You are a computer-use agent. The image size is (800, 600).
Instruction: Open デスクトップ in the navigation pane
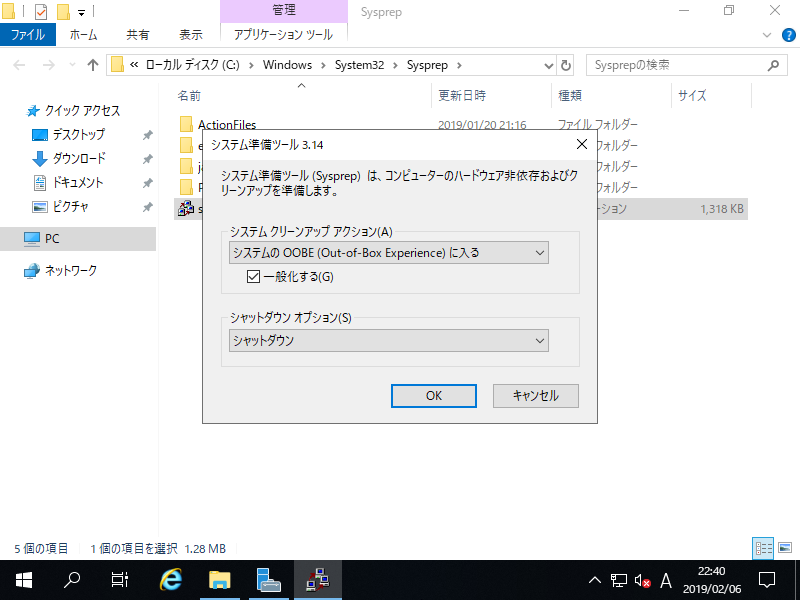[x=79, y=135]
